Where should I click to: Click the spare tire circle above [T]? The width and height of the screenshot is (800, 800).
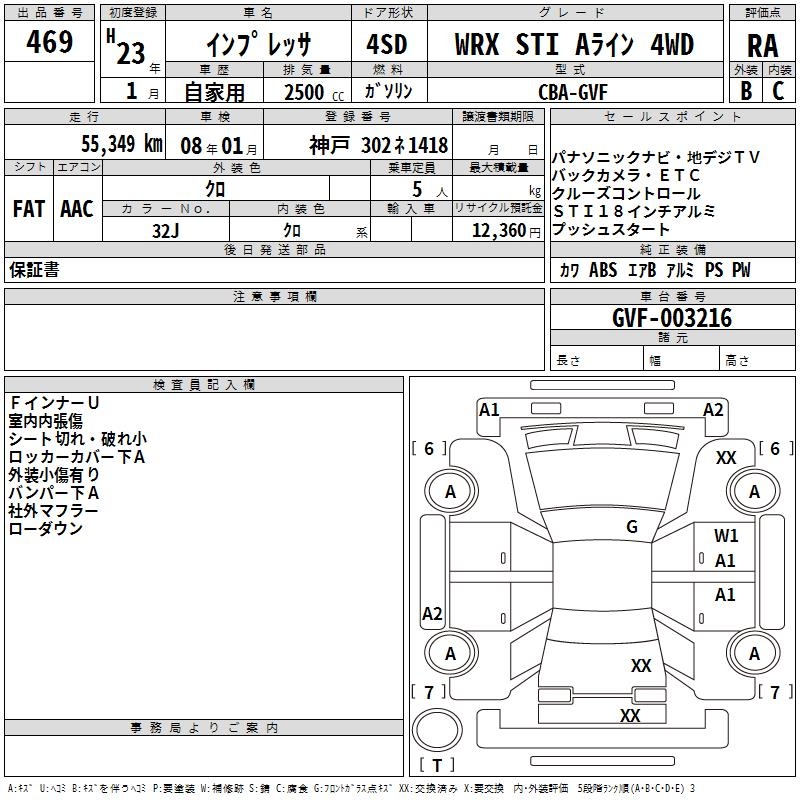437,730
